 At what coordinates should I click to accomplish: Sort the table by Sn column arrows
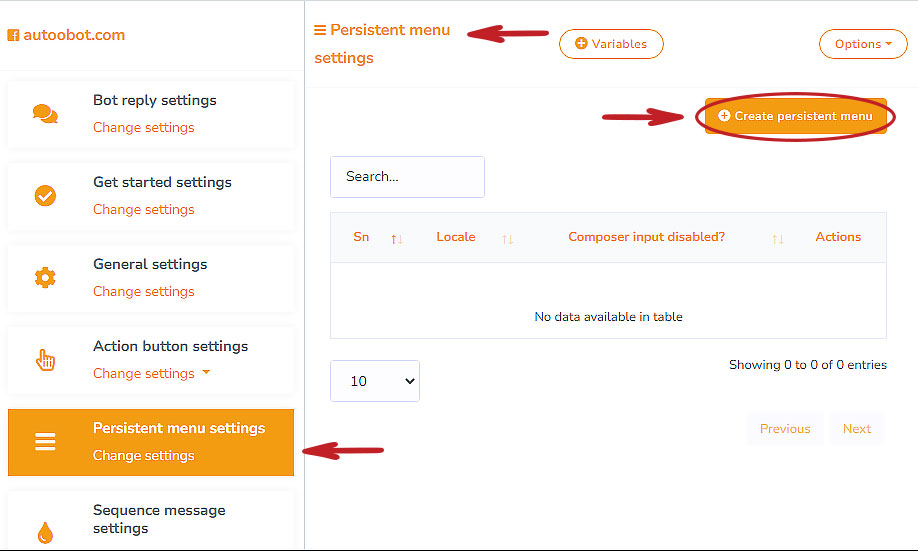coord(397,239)
